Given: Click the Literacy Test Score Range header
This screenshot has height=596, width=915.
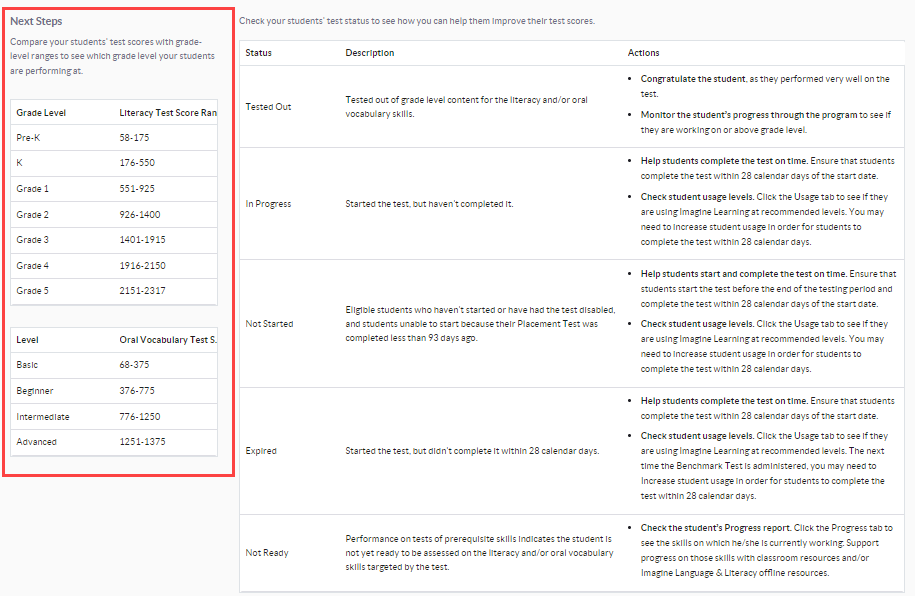Looking at the screenshot, I should [167, 113].
